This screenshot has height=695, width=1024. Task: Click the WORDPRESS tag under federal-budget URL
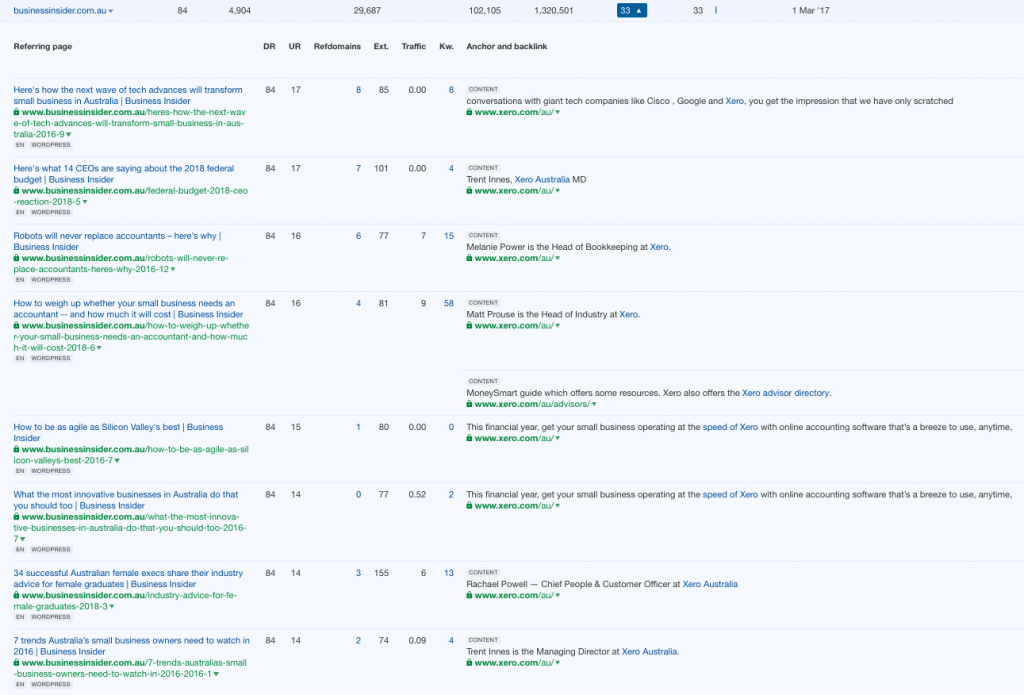(x=50, y=212)
